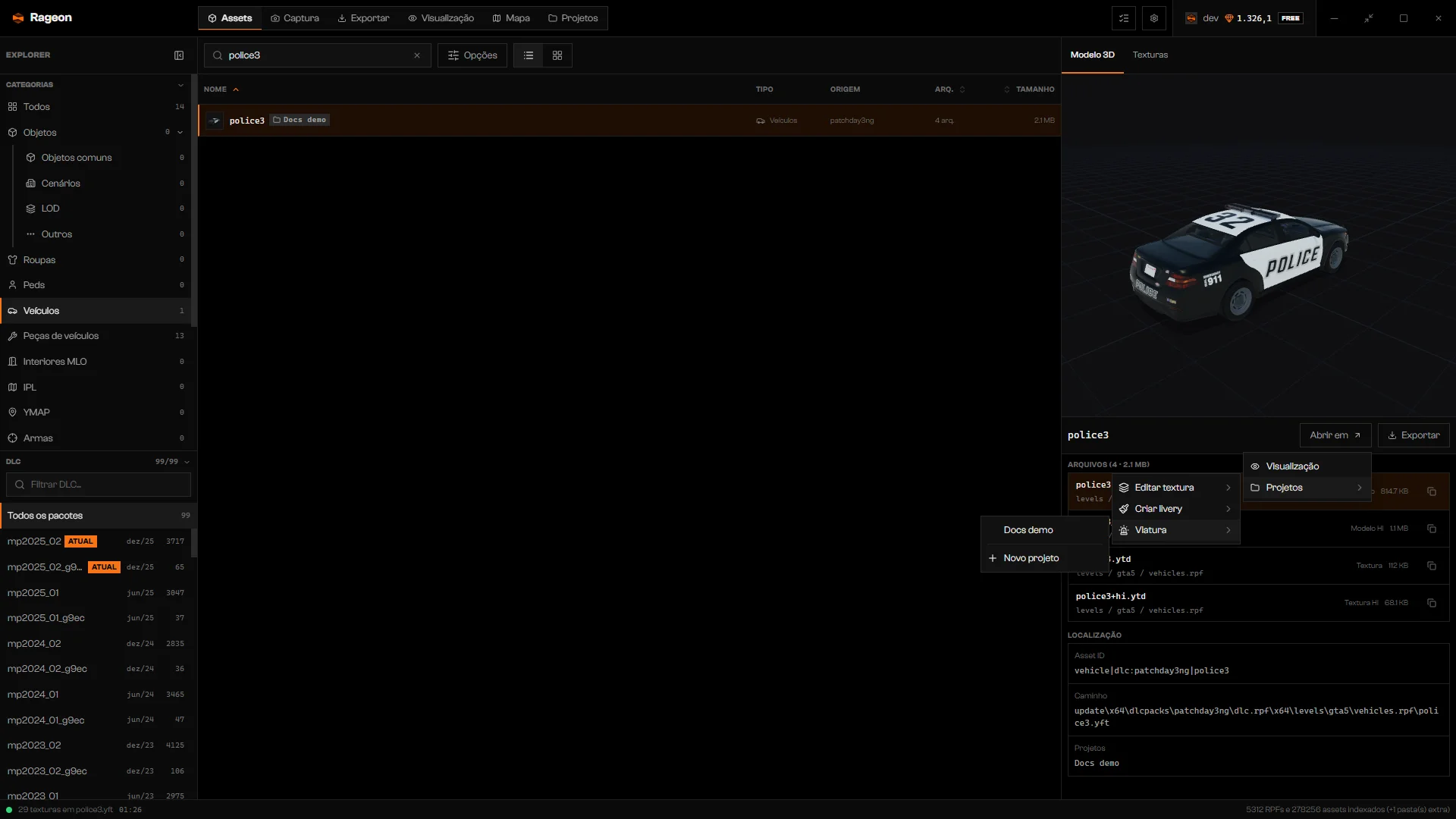Expand Editar textura submenu
1456x819 pixels.
click(1175, 488)
